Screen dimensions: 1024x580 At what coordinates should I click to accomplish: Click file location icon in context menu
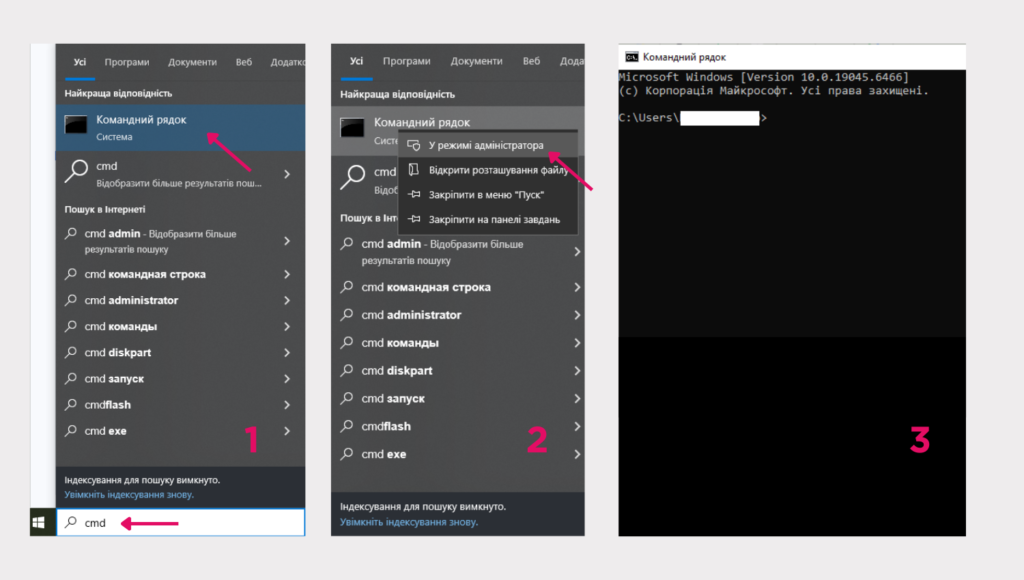(413, 170)
